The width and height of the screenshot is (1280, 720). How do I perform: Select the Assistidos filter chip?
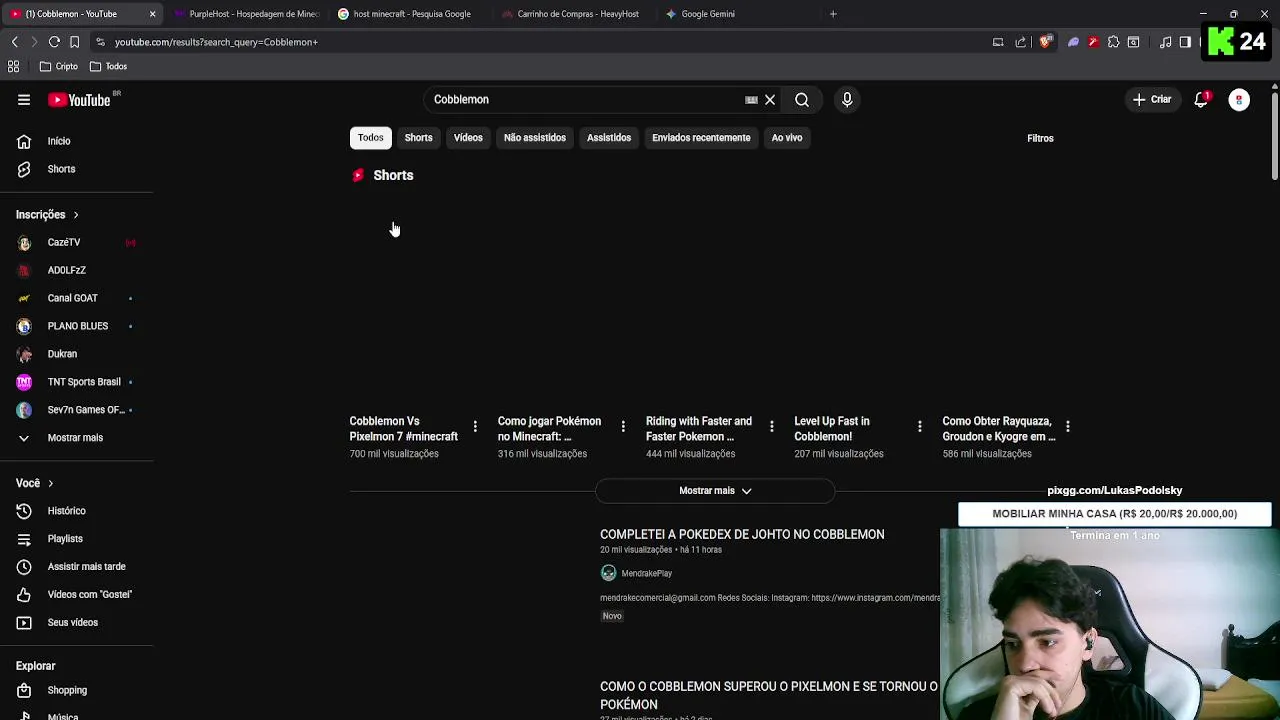pyautogui.click(x=609, y=138)
